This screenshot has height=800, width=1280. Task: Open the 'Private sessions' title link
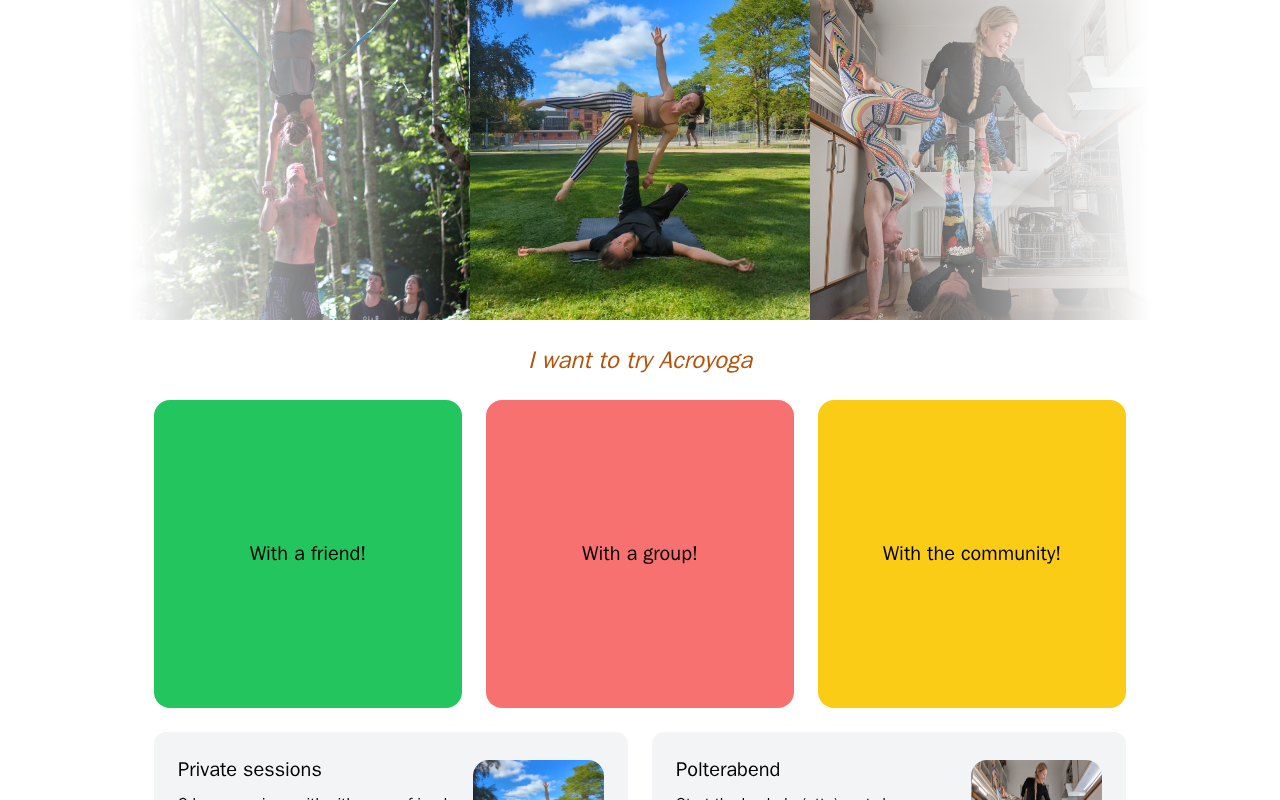pos(250,770)
